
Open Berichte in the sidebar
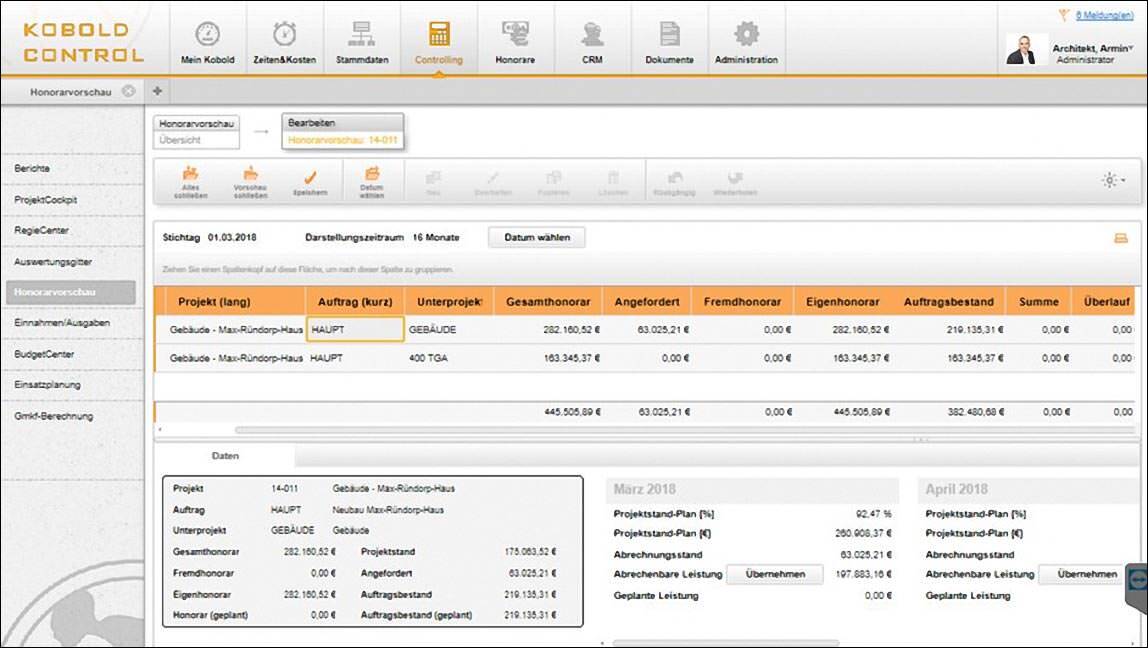click(32, 168)
